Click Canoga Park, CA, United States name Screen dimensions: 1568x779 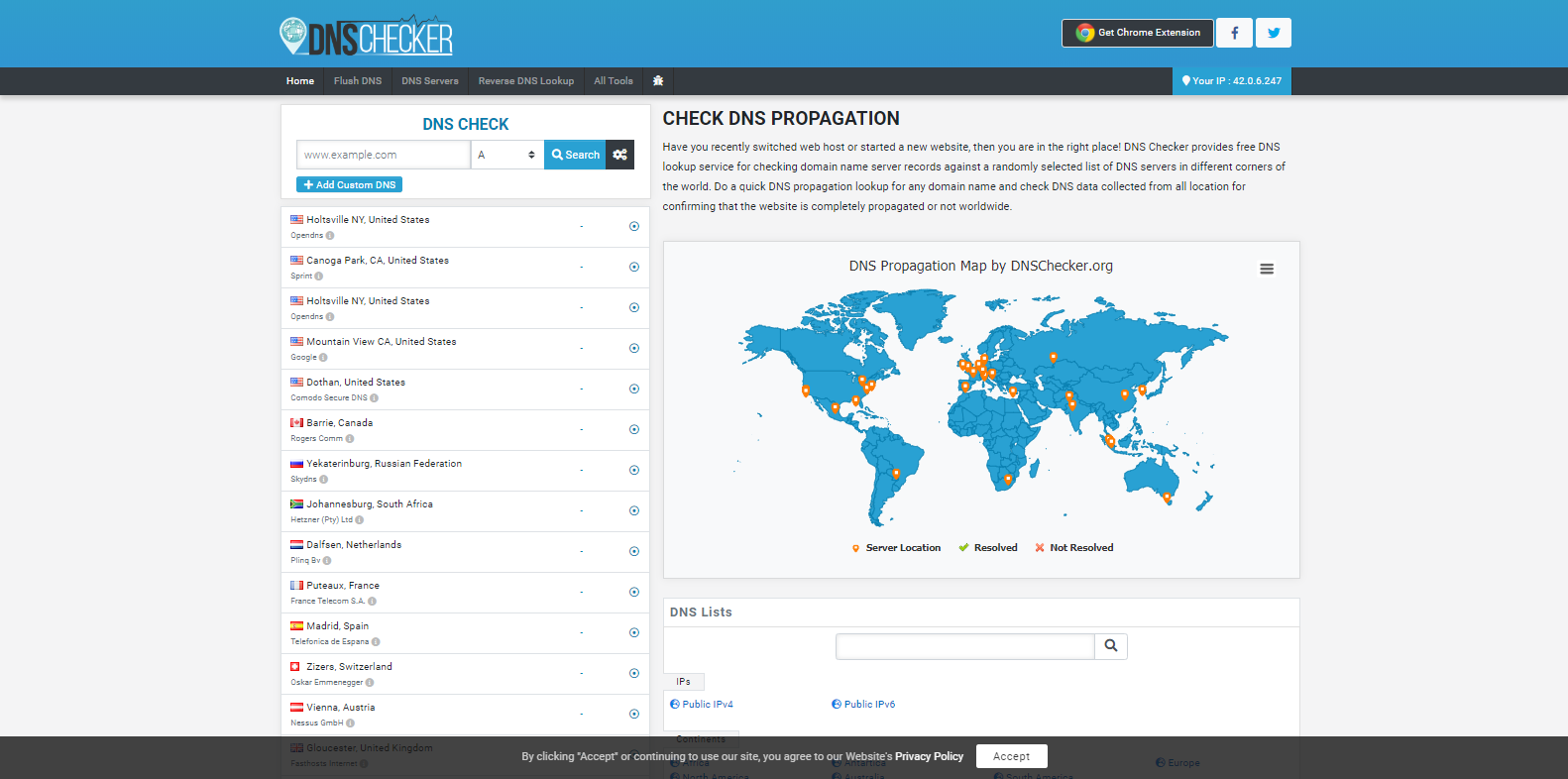point(378,261)
